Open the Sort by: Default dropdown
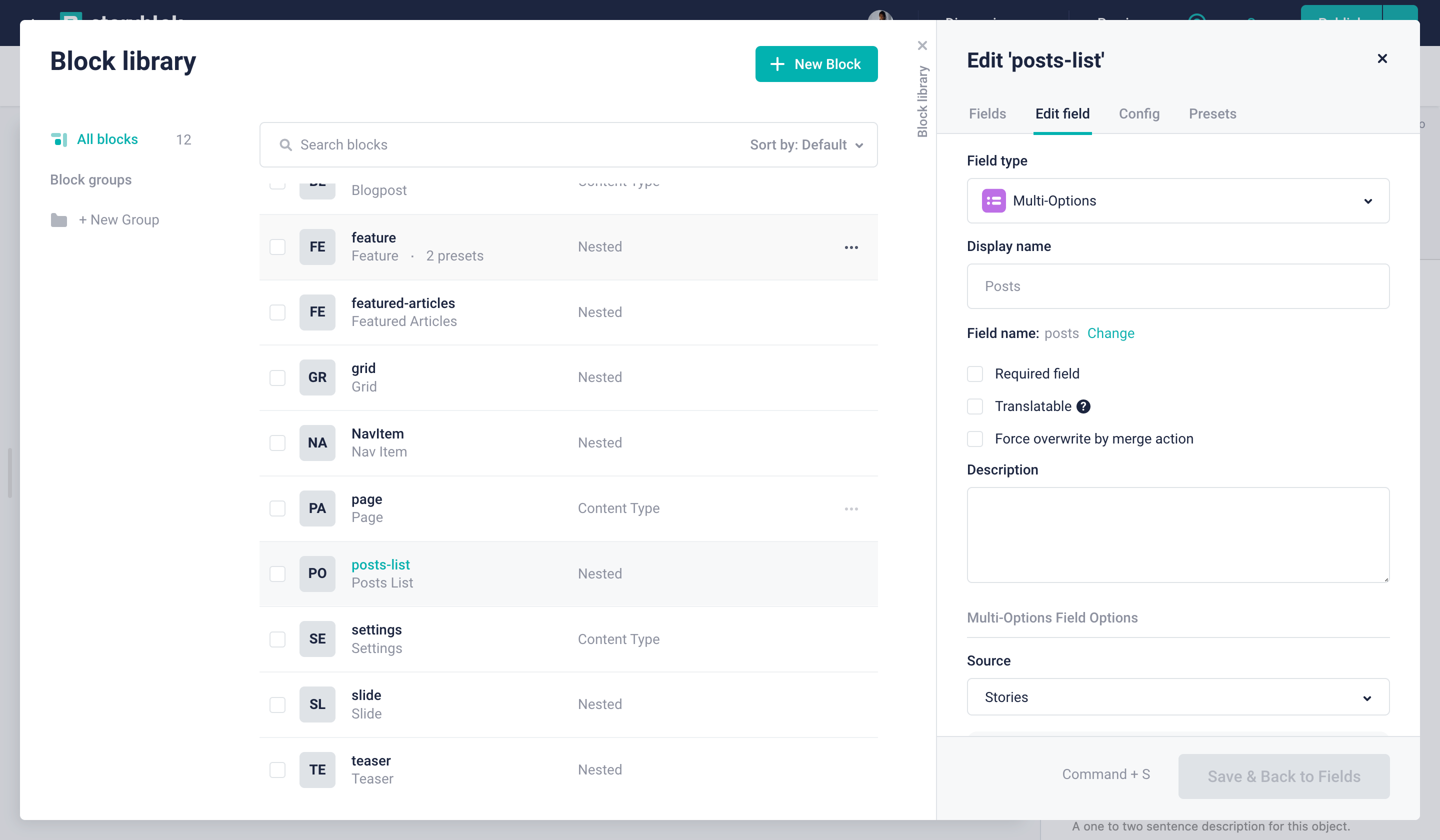 (x=806, y=145)
